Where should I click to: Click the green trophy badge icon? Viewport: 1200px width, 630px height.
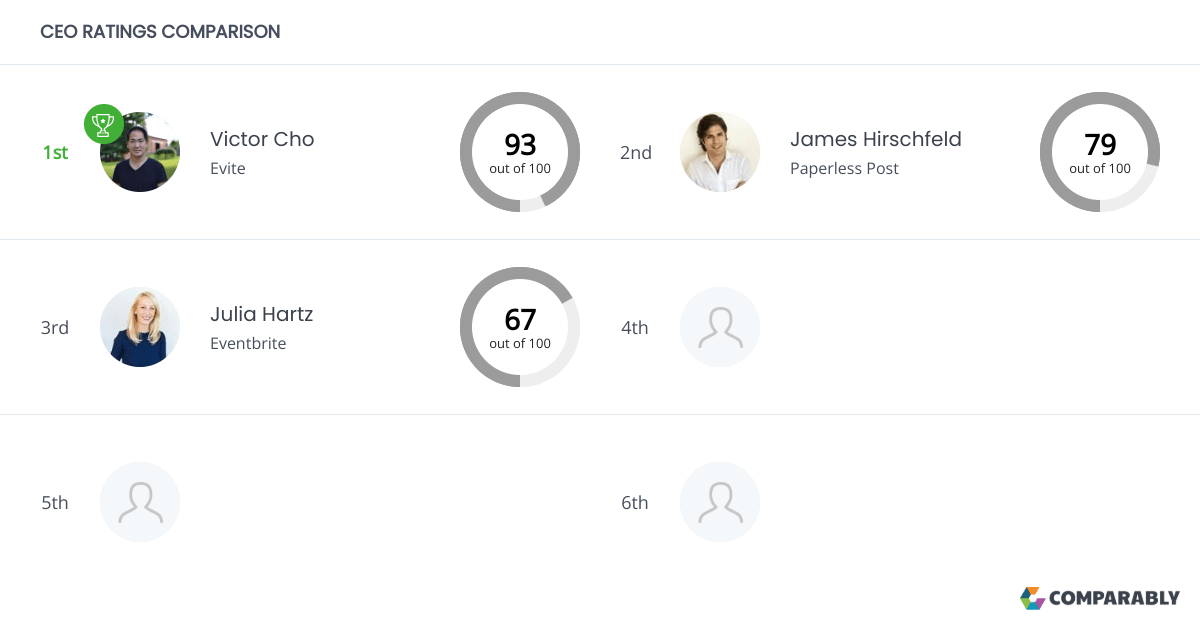click(104, 124)
